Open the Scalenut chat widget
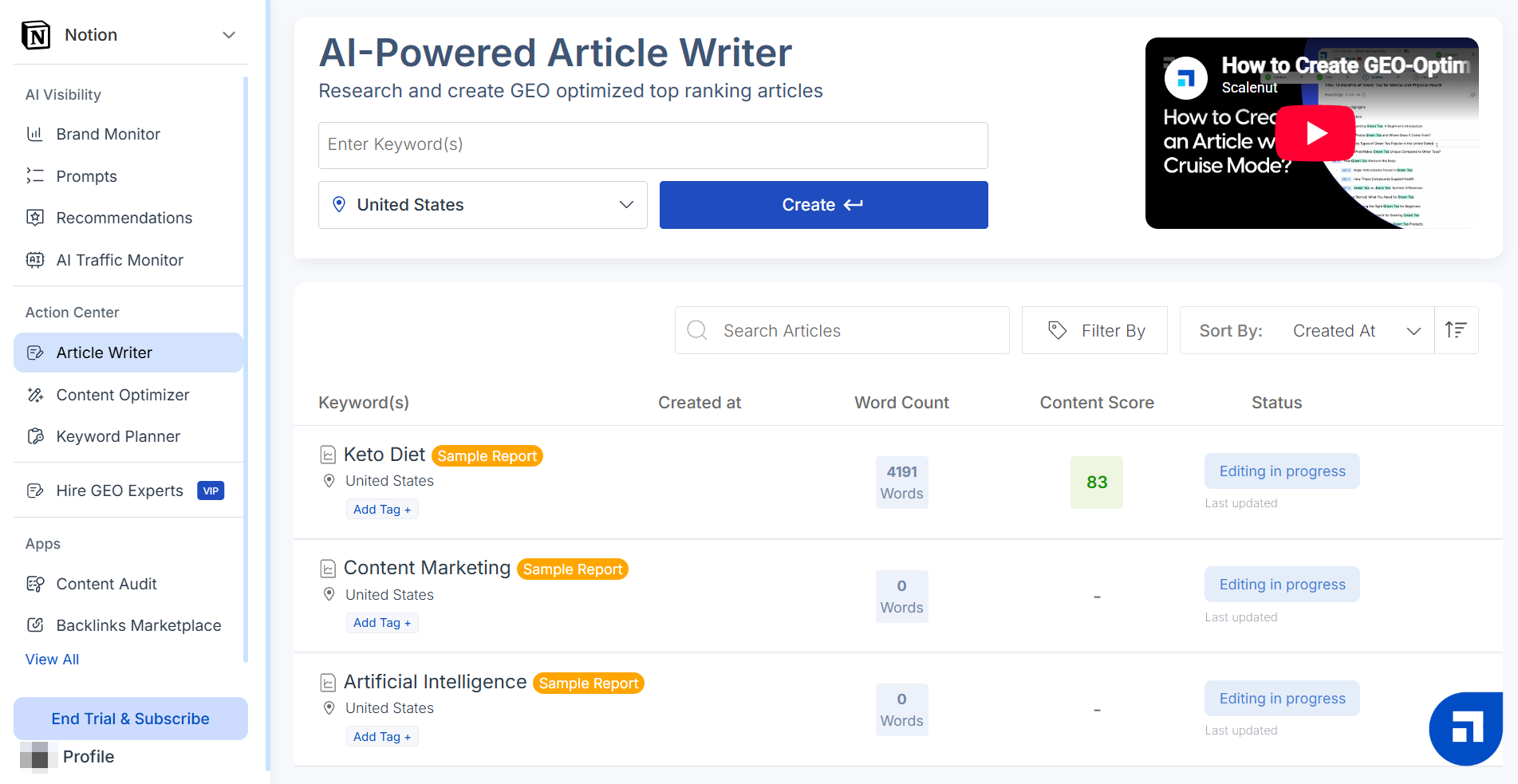The image size is (1518, 784). coord(1466,728)
